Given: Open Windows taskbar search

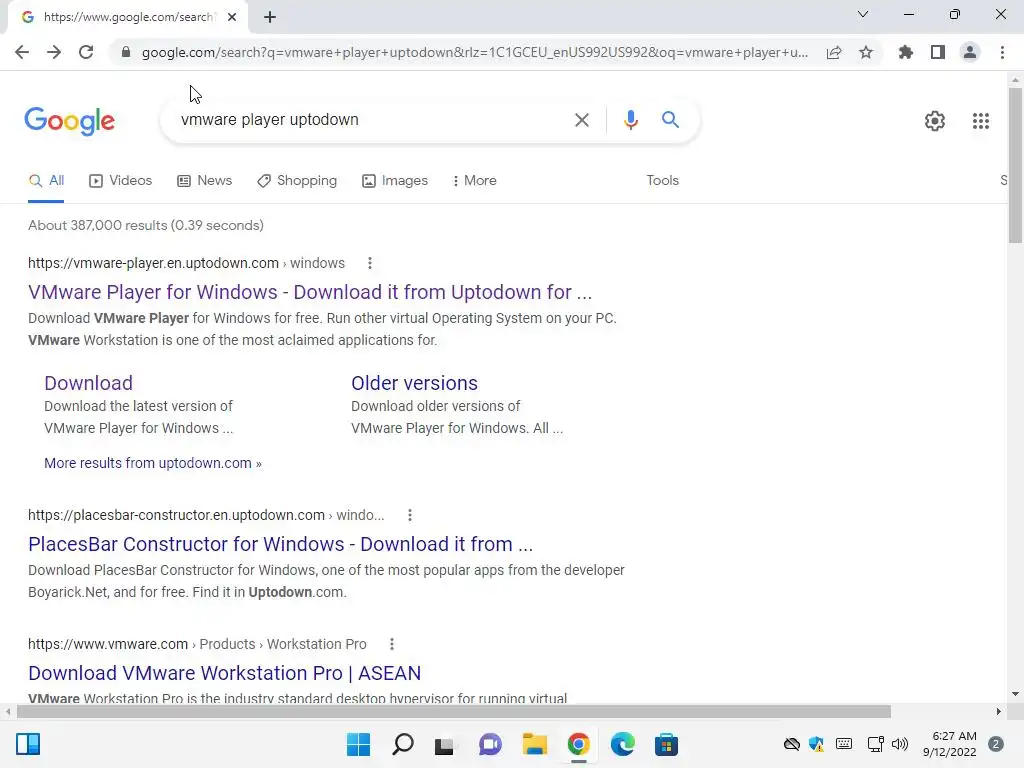Looking at the screenshot, I should tap(402, 744).
